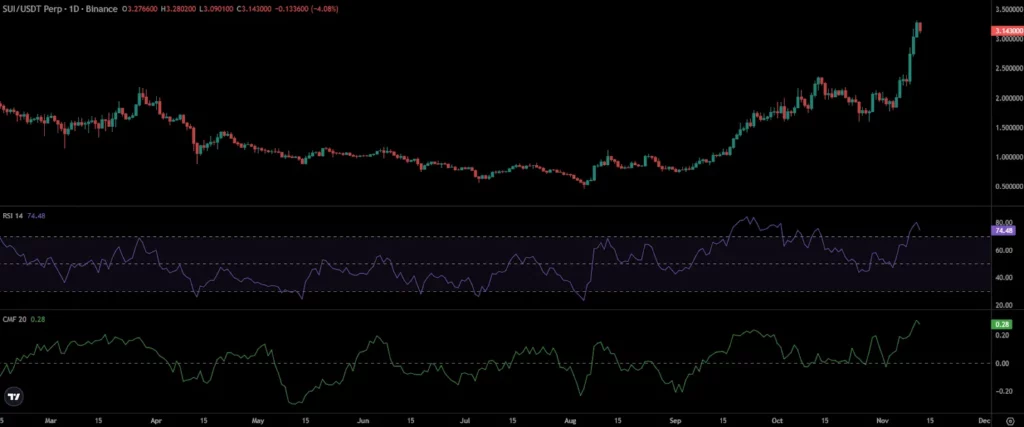Click the 0.28 value beside CMF 20
1024x427 pixels.
pyautogui.click(x=37, y=319)
